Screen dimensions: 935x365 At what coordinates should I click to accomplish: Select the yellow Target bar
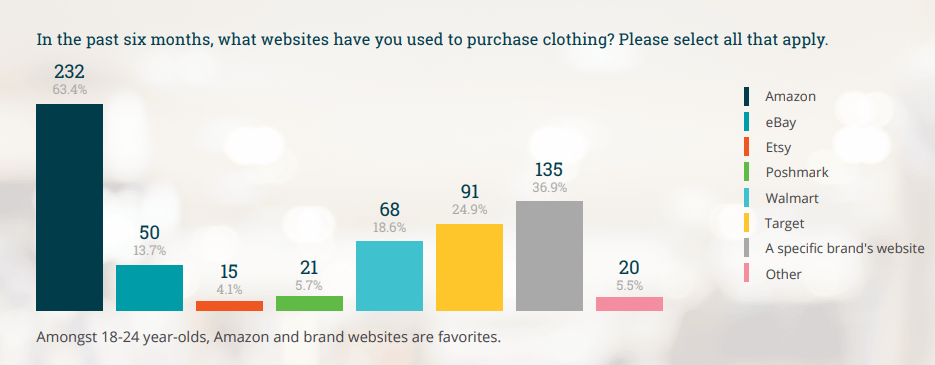[469, 268]
